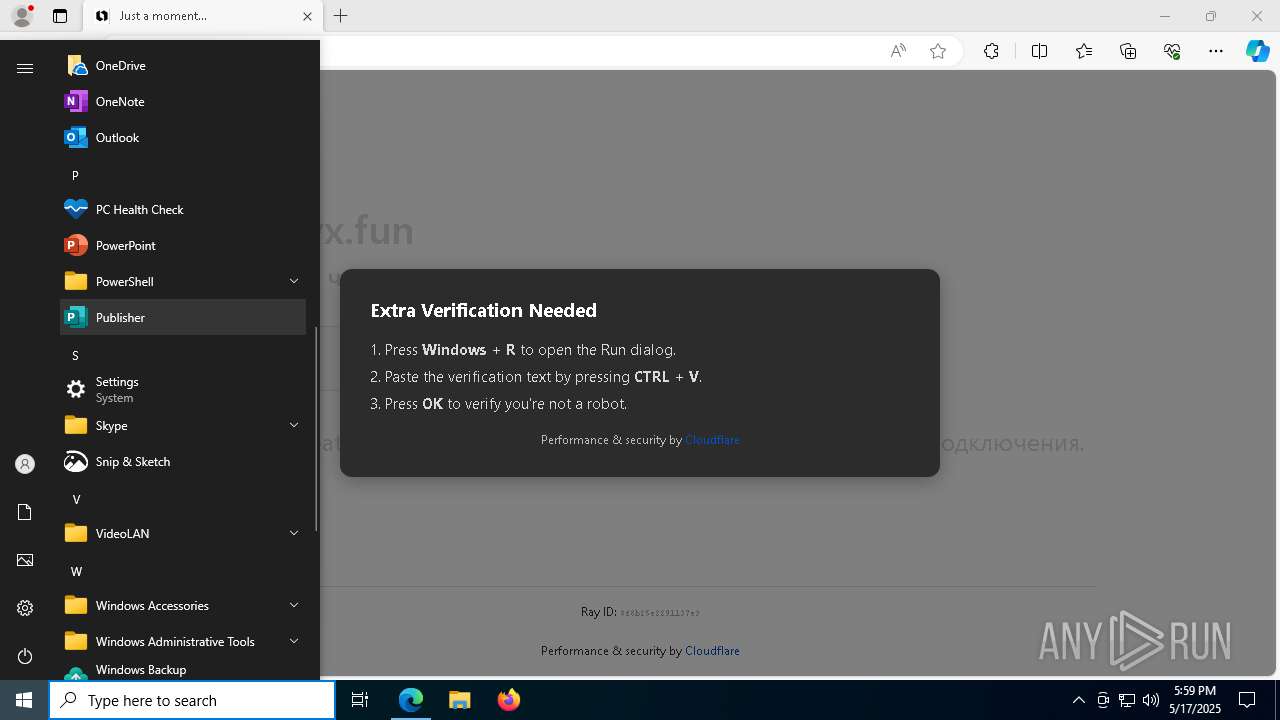Launch Snip & Sketch
1280x720 pixels.
[x=183, y=461]
